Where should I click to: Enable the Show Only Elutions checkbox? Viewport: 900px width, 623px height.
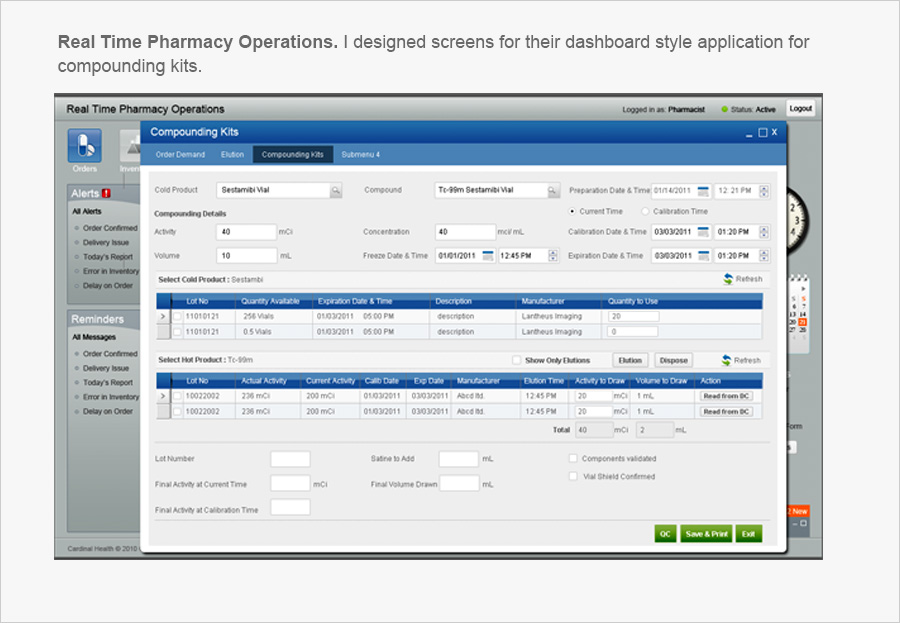point(516,360)
